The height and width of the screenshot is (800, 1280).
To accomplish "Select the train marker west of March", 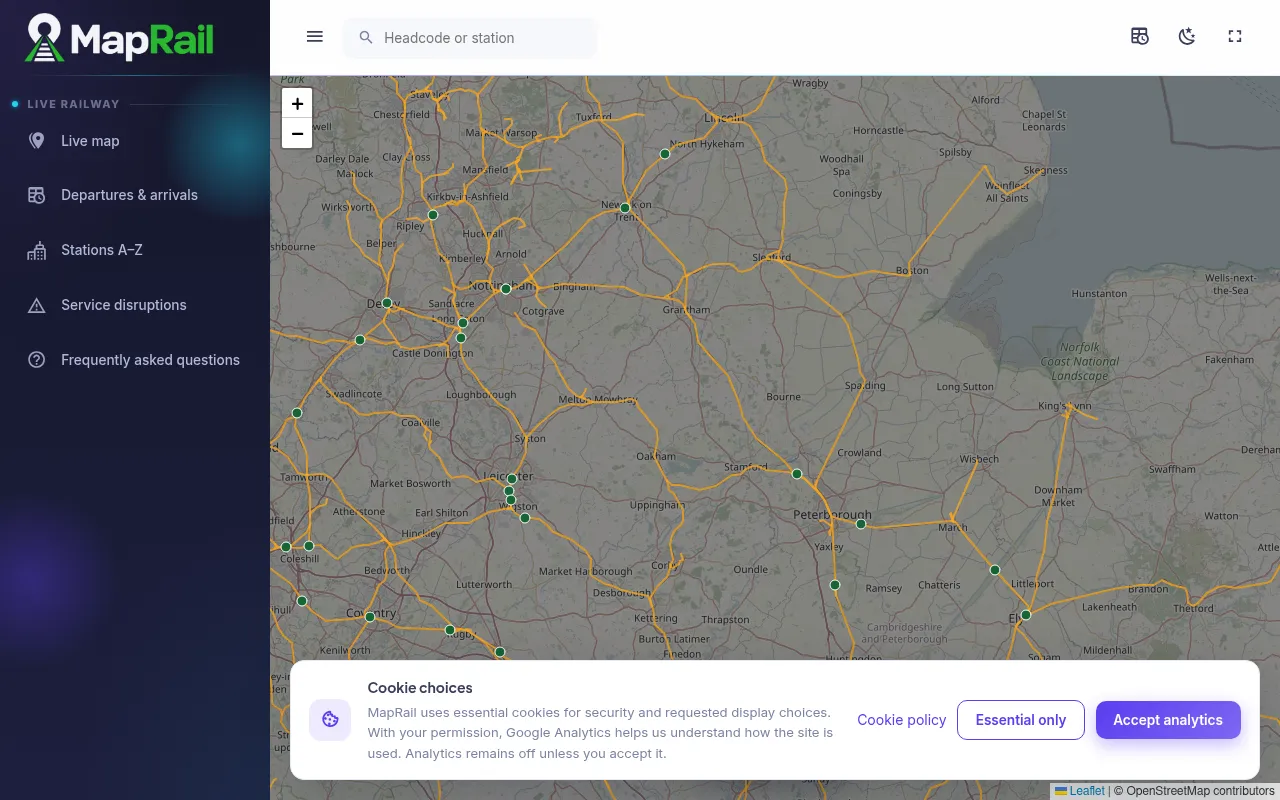I will [861, 524].
